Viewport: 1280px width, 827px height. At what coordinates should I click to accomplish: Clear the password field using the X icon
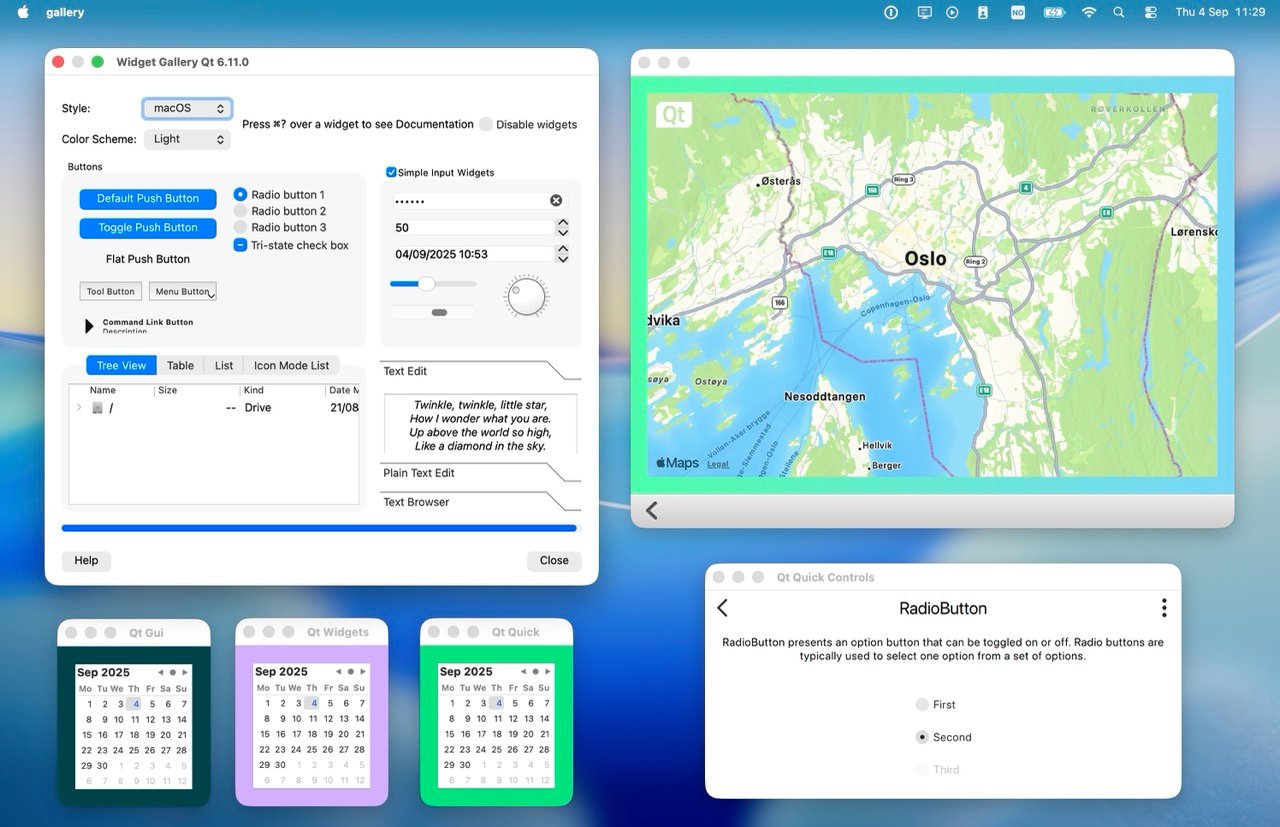point(555,200)
